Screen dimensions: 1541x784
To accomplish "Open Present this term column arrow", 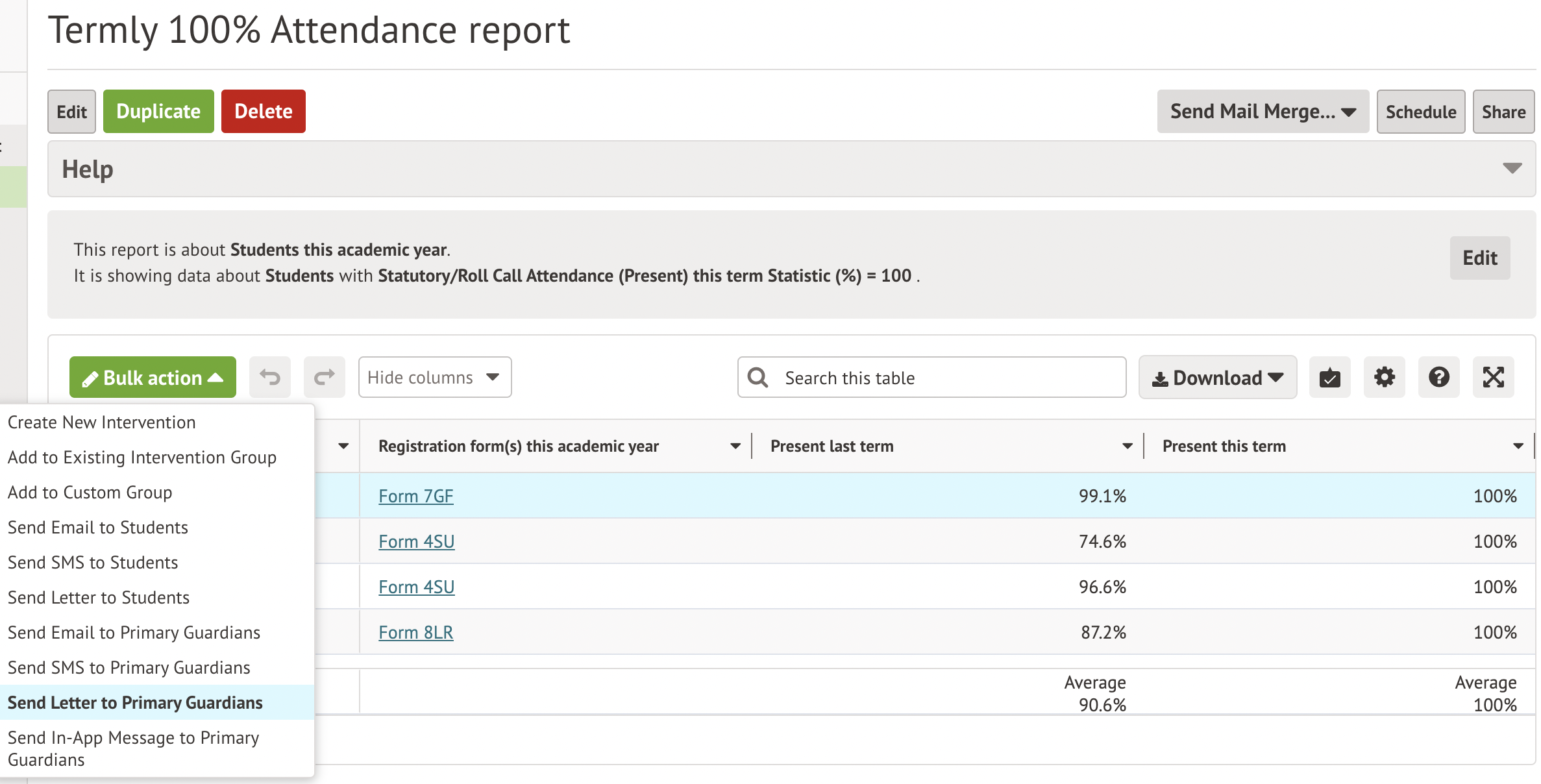I will coord(1518,446).
